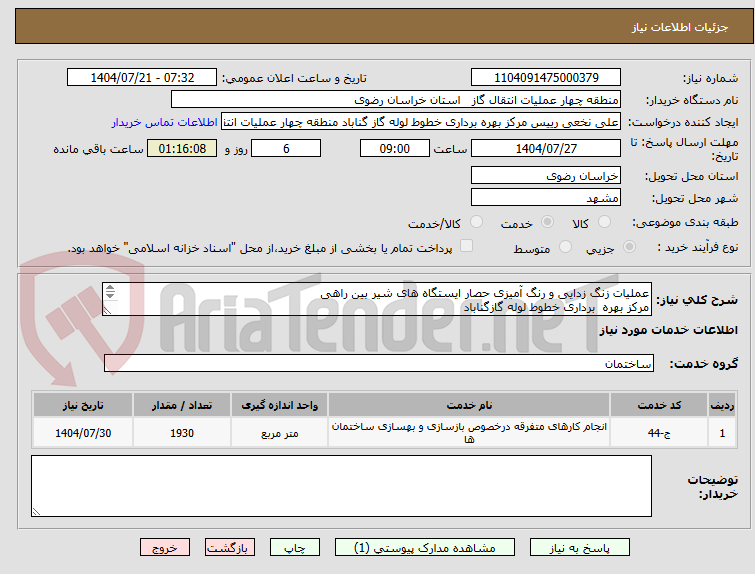Viewport: 755px width, 574px height.
Task: Select the کالا radio button
Action: [x=604, y=222]
